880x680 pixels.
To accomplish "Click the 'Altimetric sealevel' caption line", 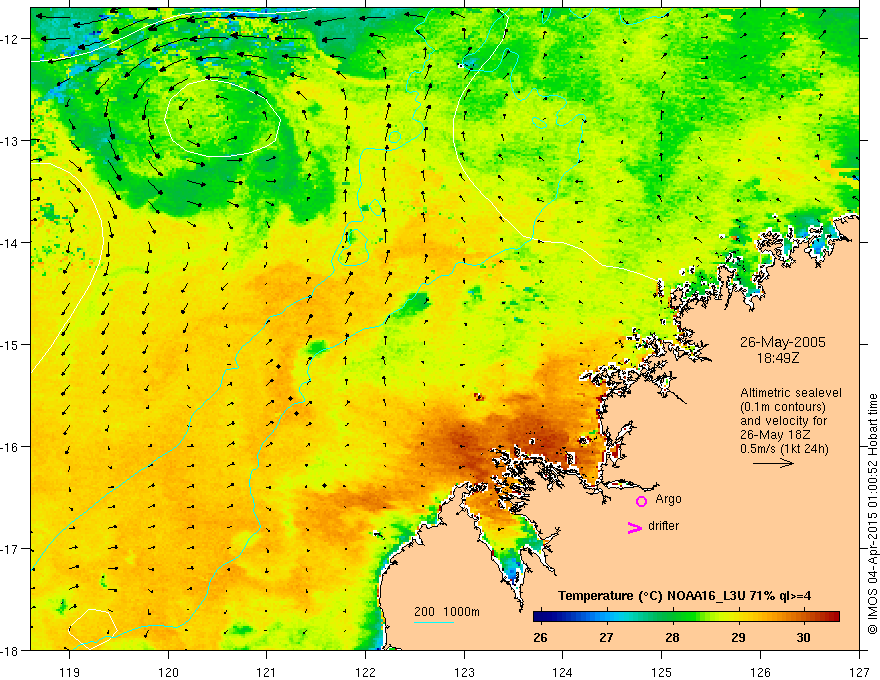I will [x=791, y=393].
